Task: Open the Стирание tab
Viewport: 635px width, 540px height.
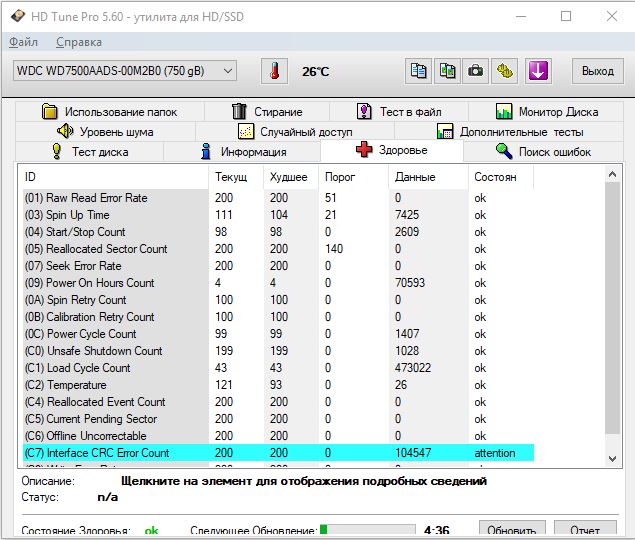Action: point(267,111)
